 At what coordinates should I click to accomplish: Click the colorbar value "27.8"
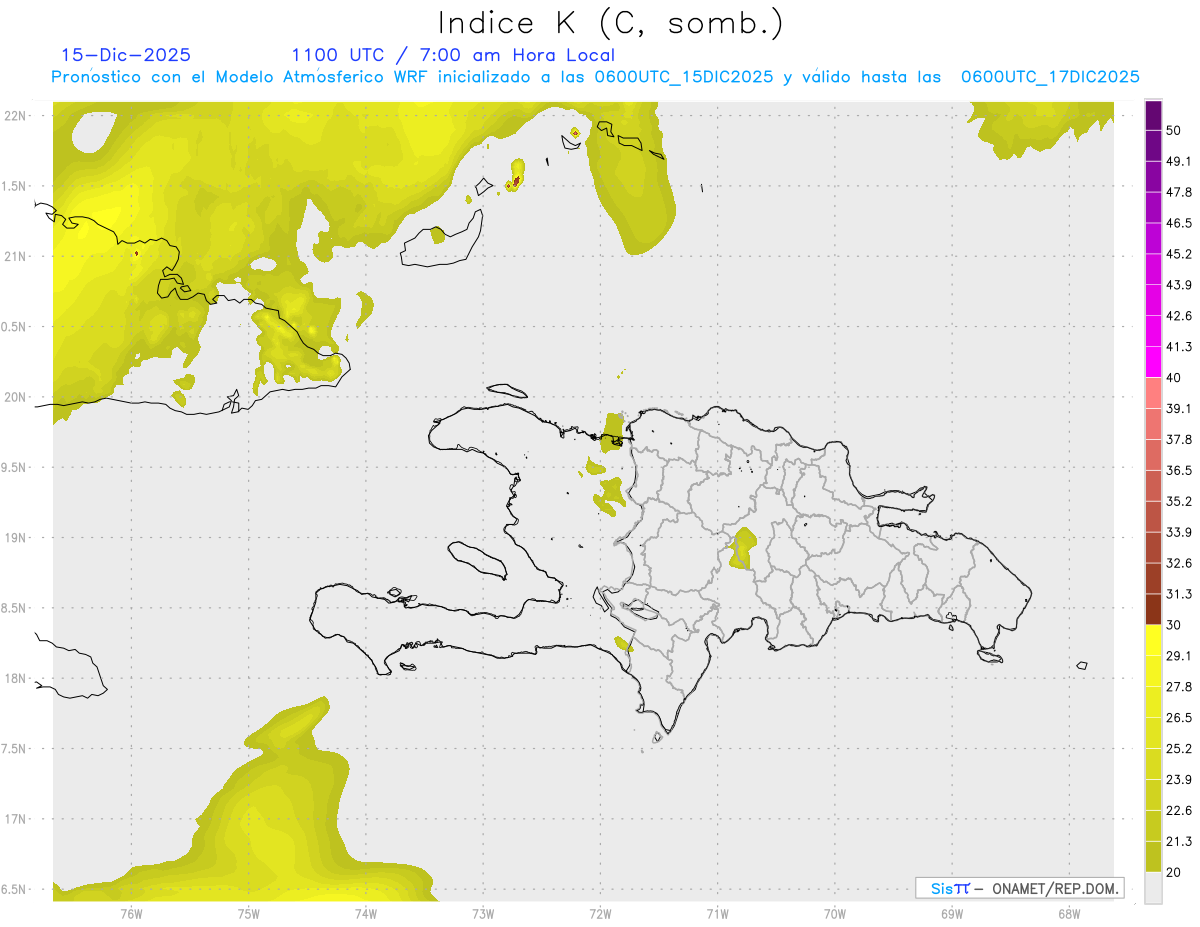[x=1179, y=687]
